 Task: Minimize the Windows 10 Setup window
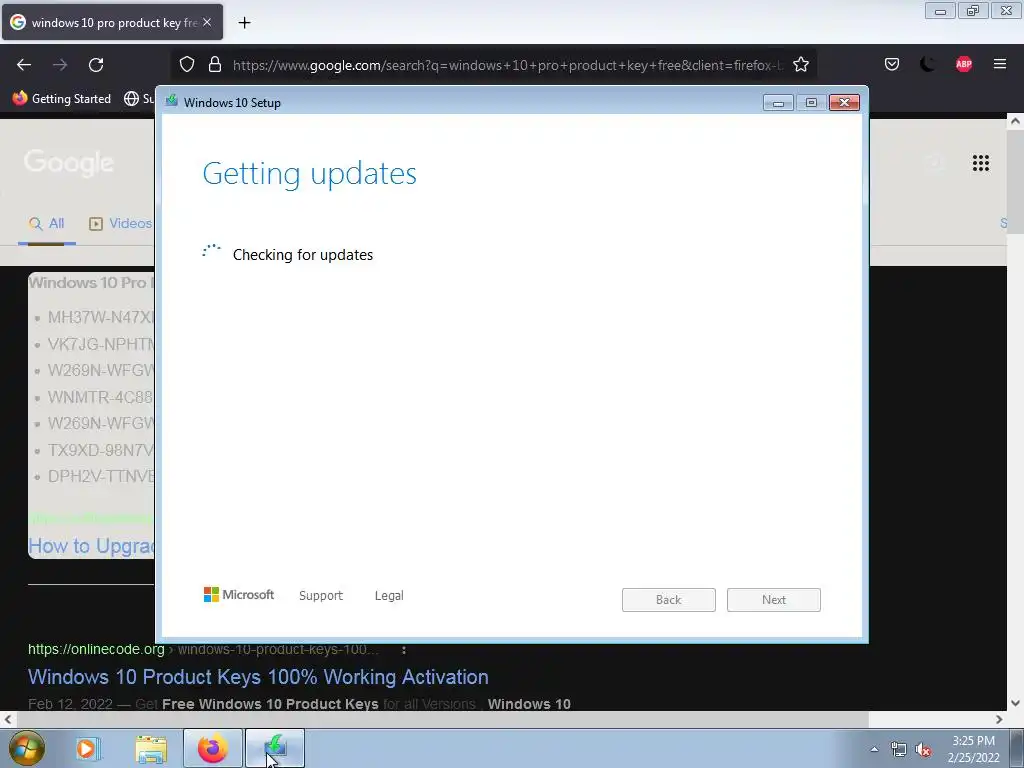point(778,103)
